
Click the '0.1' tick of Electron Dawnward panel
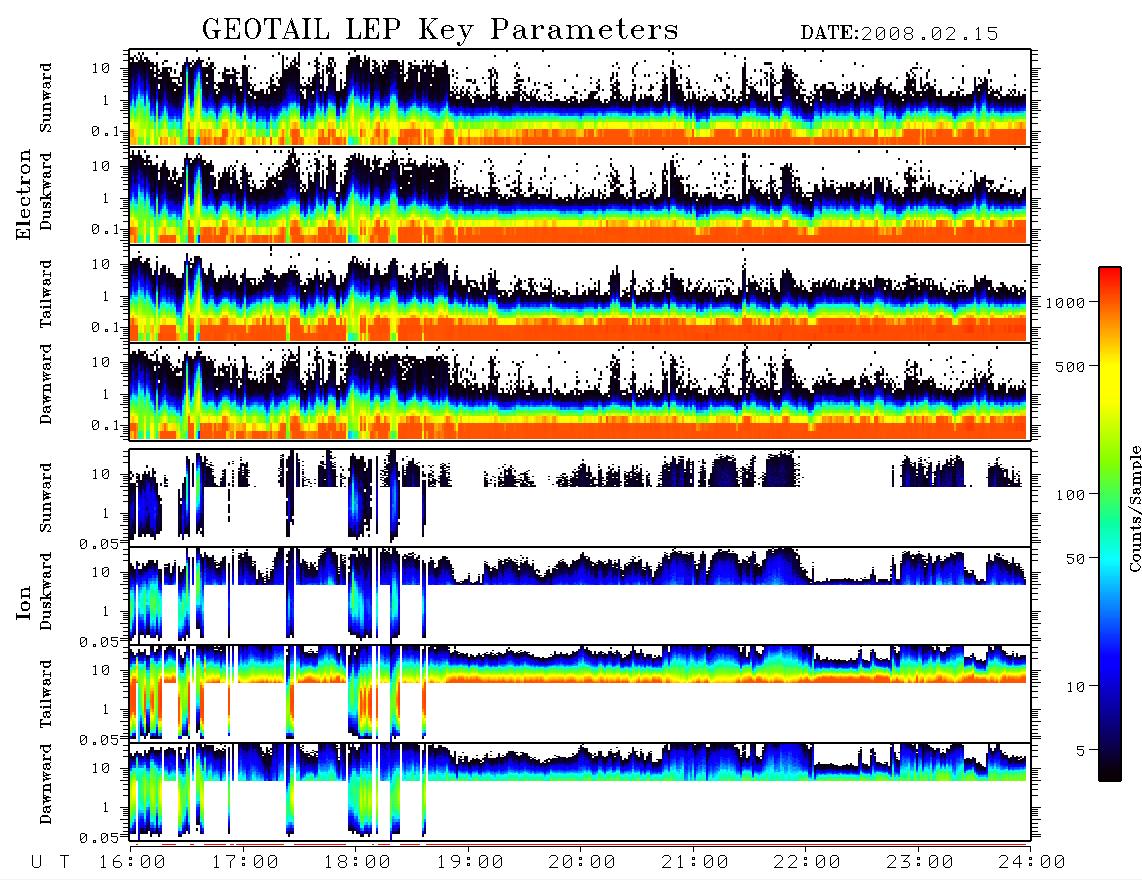106,425
